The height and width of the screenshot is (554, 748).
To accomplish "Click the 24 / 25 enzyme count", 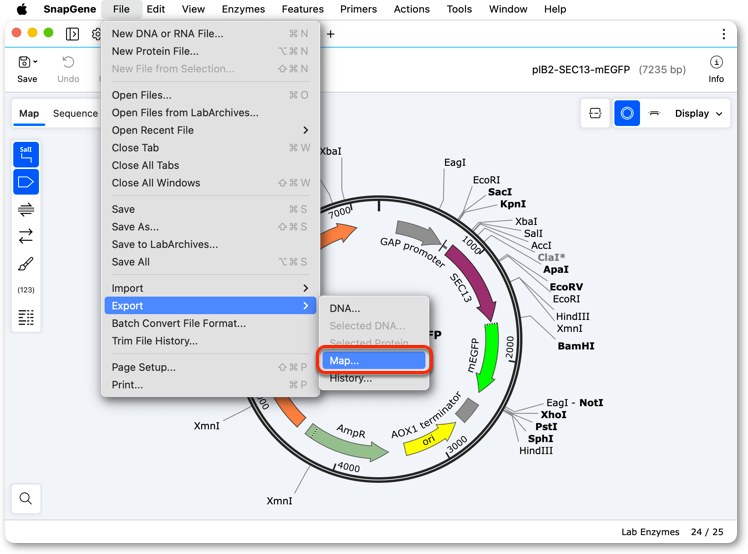I will (707, 532).
